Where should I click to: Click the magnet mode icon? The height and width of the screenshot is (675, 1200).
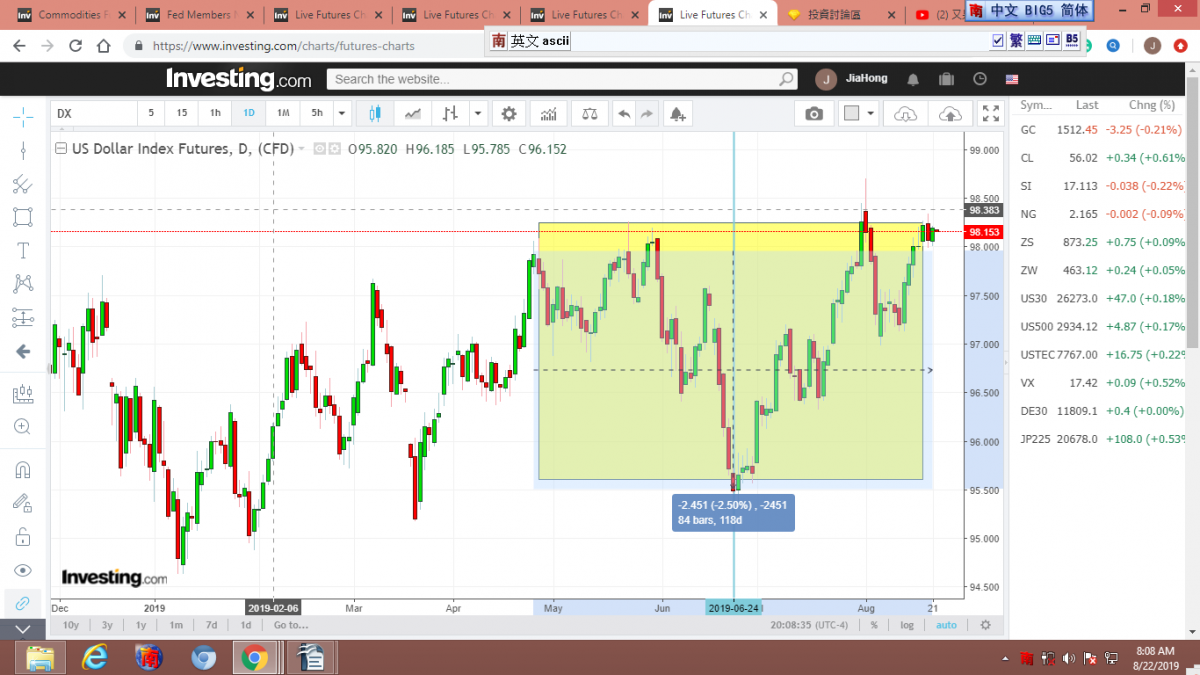click(23, 469)
